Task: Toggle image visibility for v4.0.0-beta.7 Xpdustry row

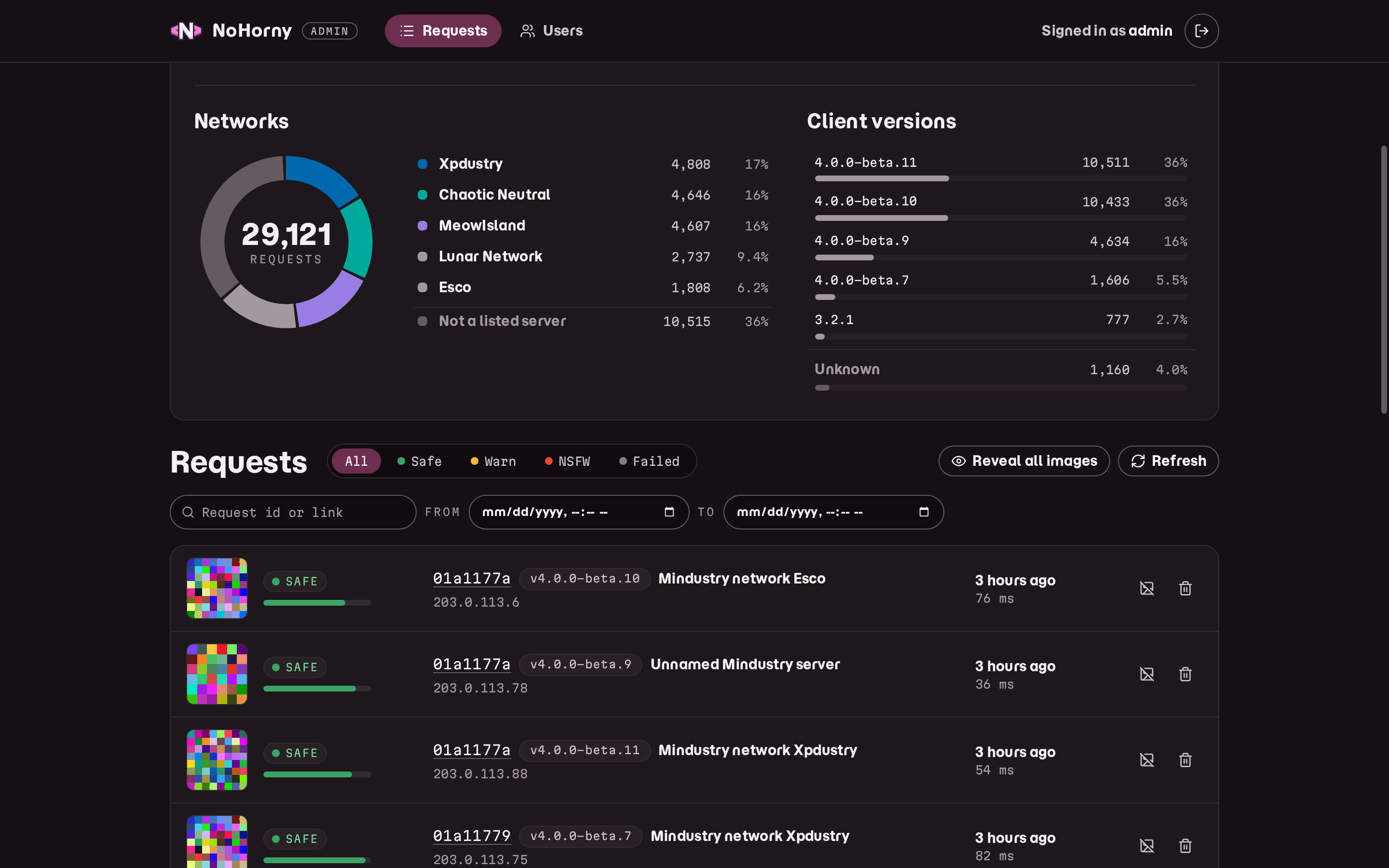Action: [1146, 846]
